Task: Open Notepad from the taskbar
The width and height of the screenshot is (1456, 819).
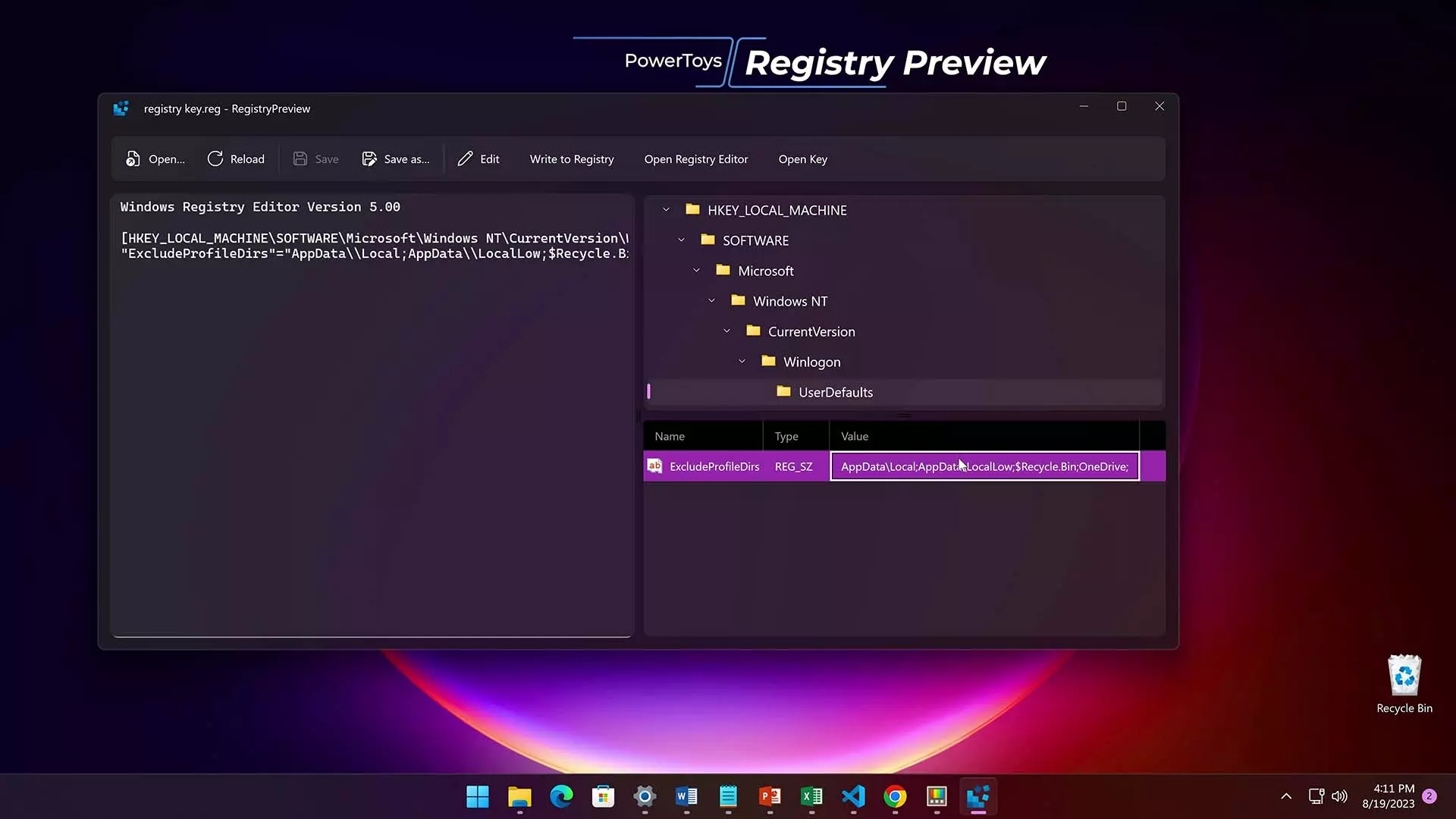Action: pos(728,796)
